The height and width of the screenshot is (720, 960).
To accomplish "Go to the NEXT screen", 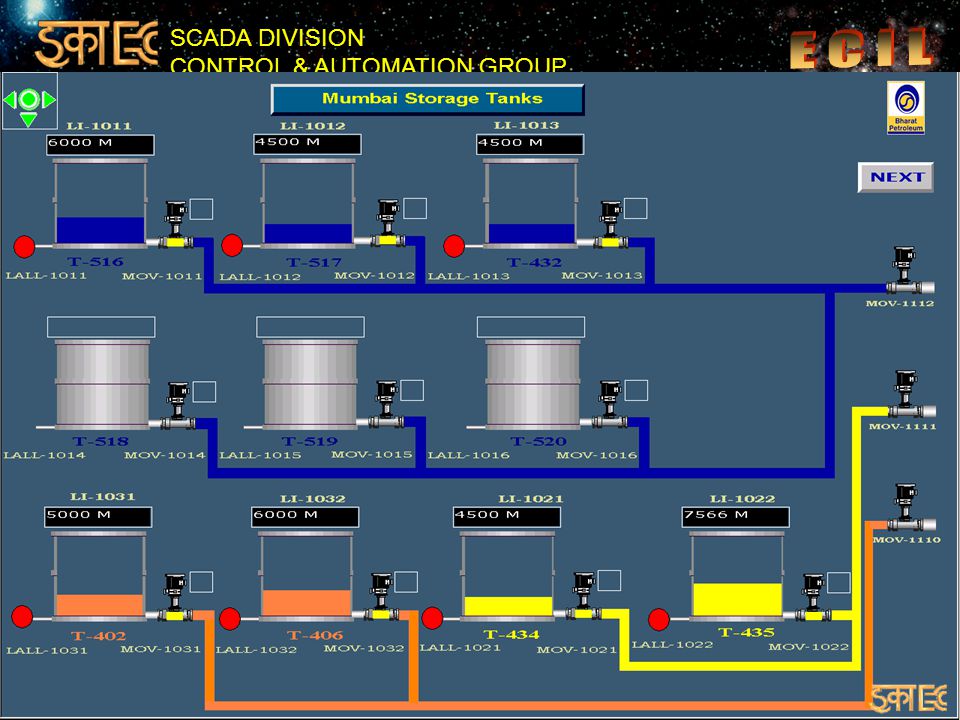I will click(x=896, y=178).
